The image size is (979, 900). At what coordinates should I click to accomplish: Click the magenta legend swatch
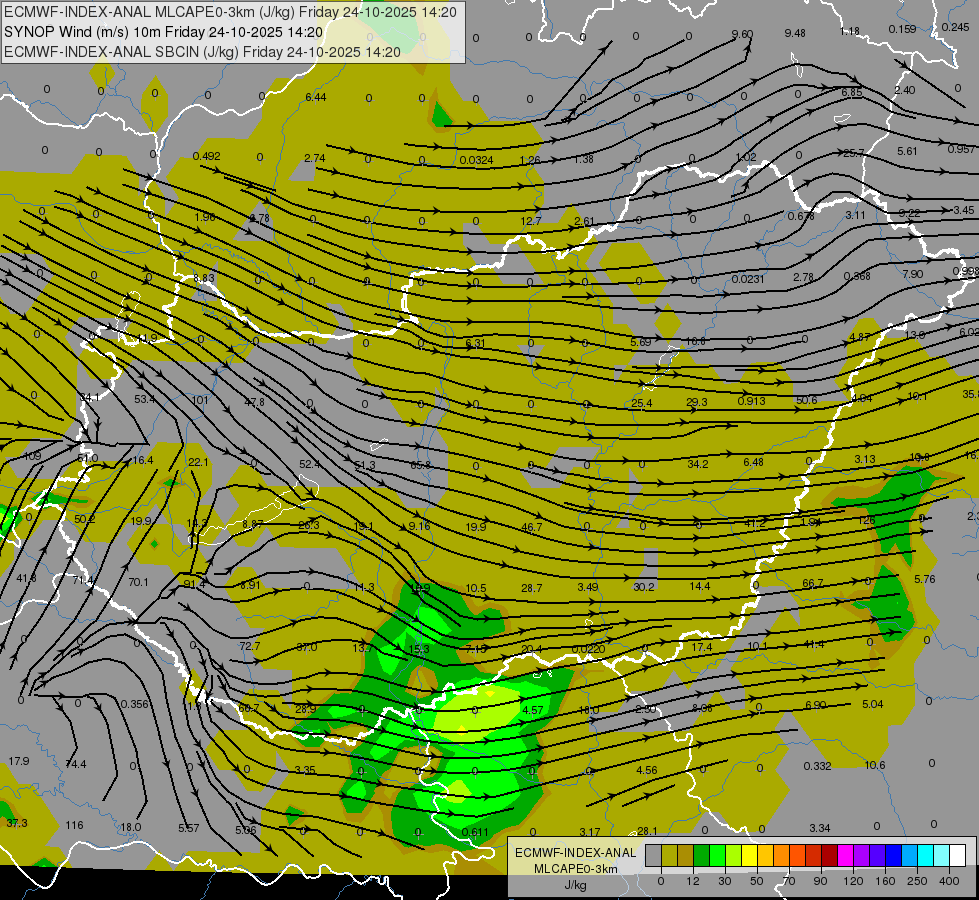[845, 855]
